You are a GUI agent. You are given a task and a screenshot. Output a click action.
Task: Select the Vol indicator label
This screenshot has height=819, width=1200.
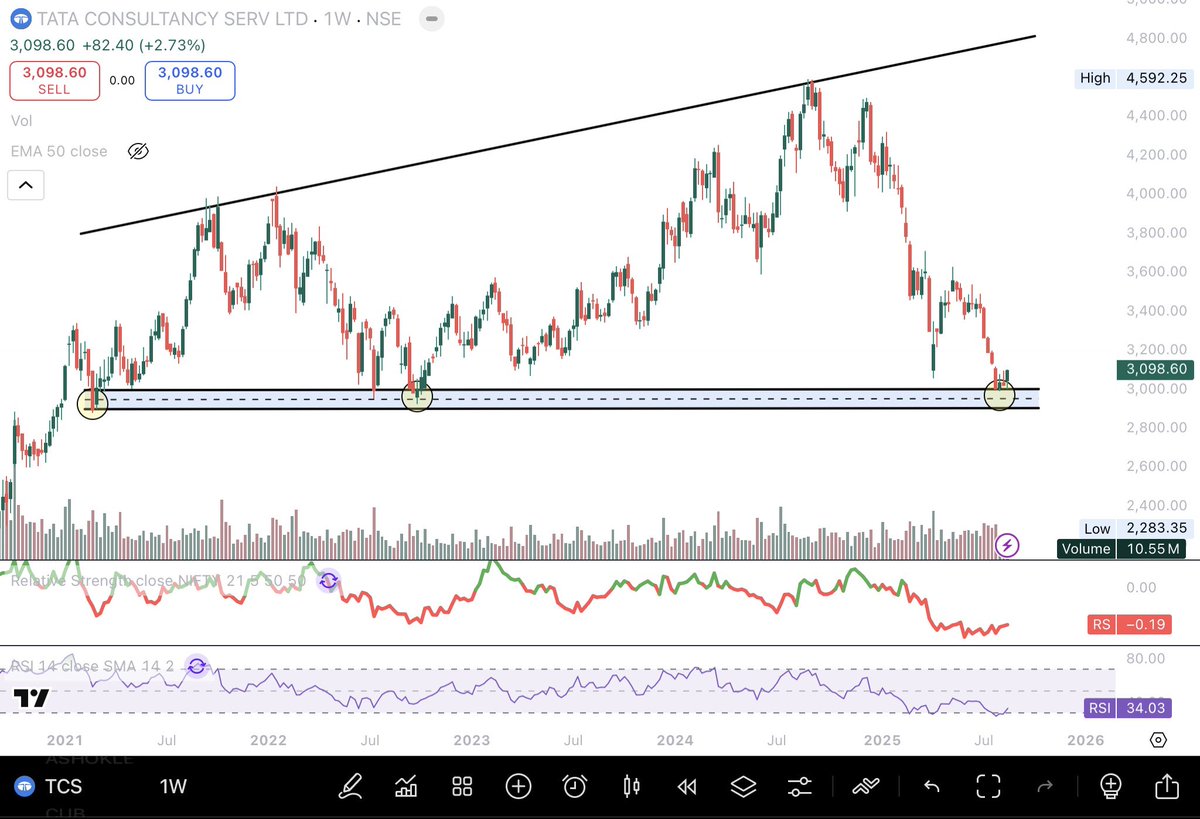[20, 120]
